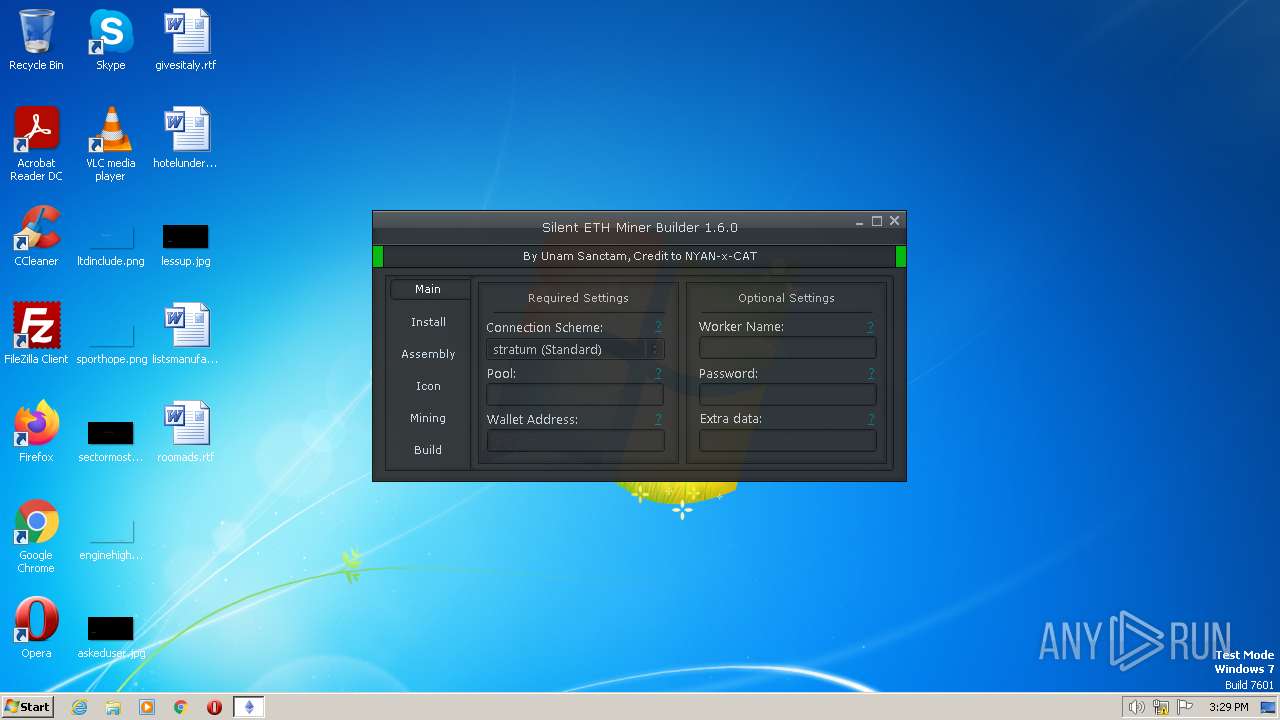Open Firefox from the desktop
Viewport: 1280px width, 720px height.
click(x=36, y=432)
